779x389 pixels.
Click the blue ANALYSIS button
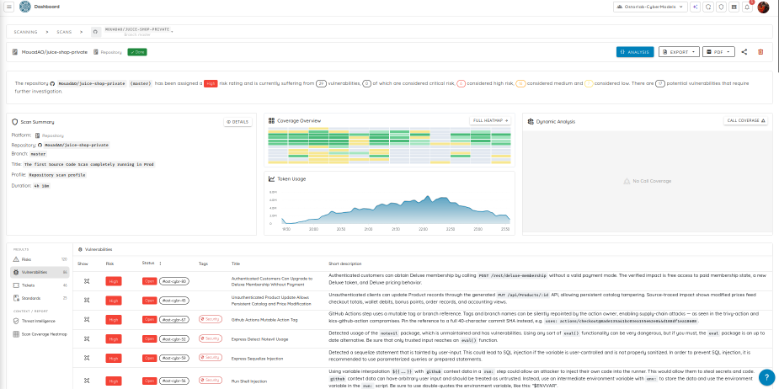(x=634, y=52)
